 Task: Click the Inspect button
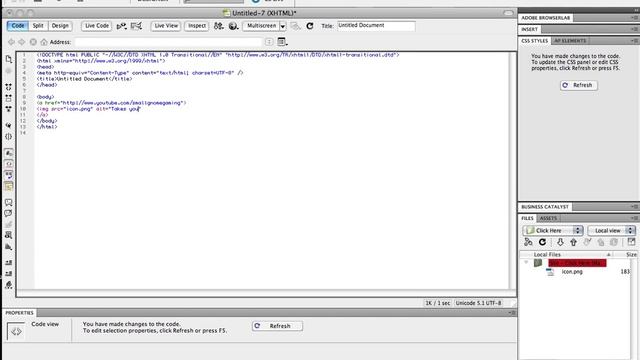point(197,26)
